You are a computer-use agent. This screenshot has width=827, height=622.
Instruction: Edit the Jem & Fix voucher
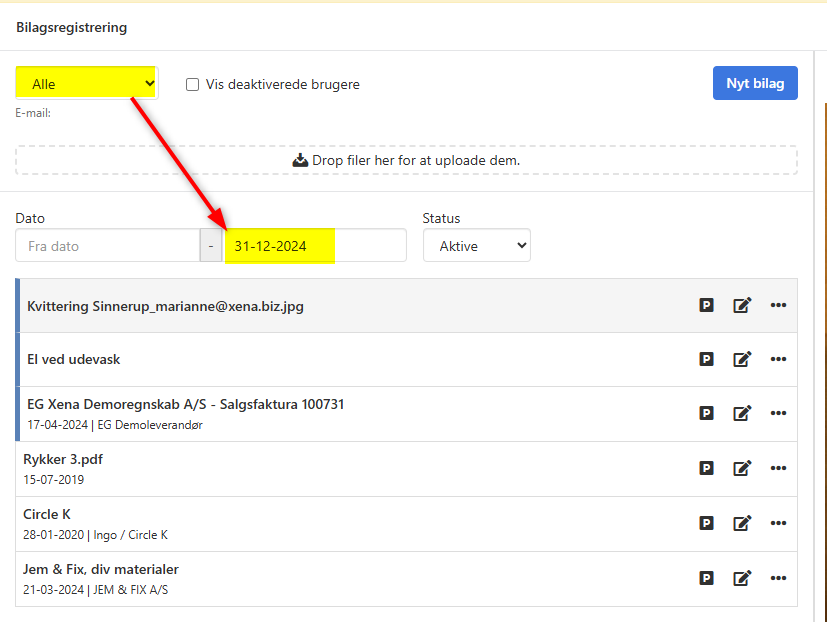pyautogui.click(x=742, y=578)
